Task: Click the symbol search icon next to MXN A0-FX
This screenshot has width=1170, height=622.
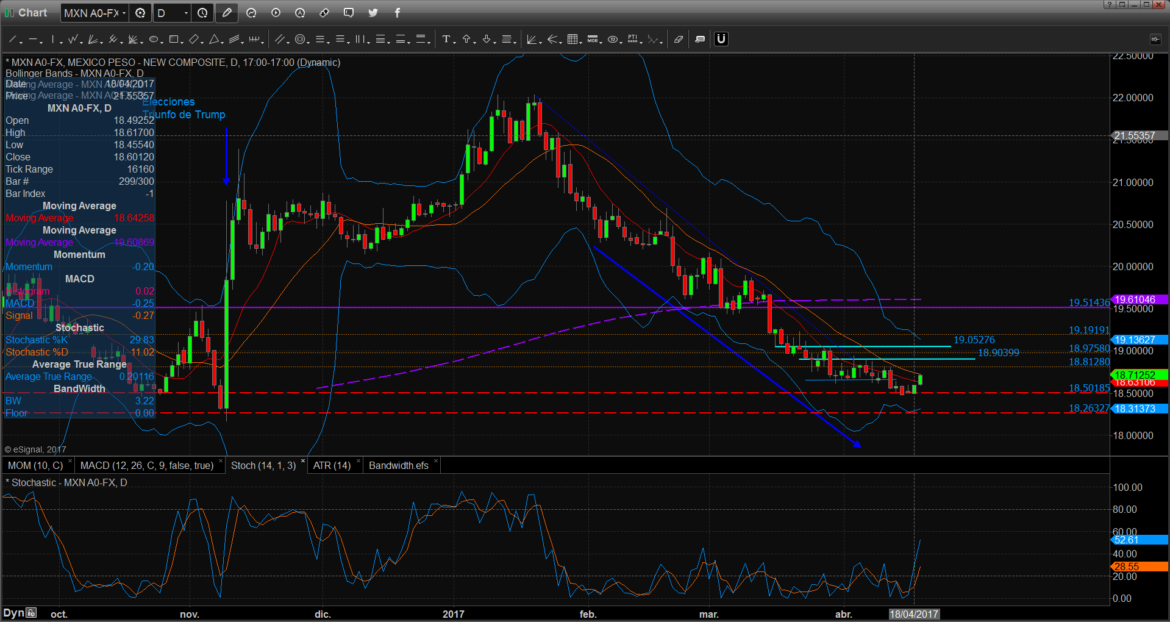Action: pos(140,13)
